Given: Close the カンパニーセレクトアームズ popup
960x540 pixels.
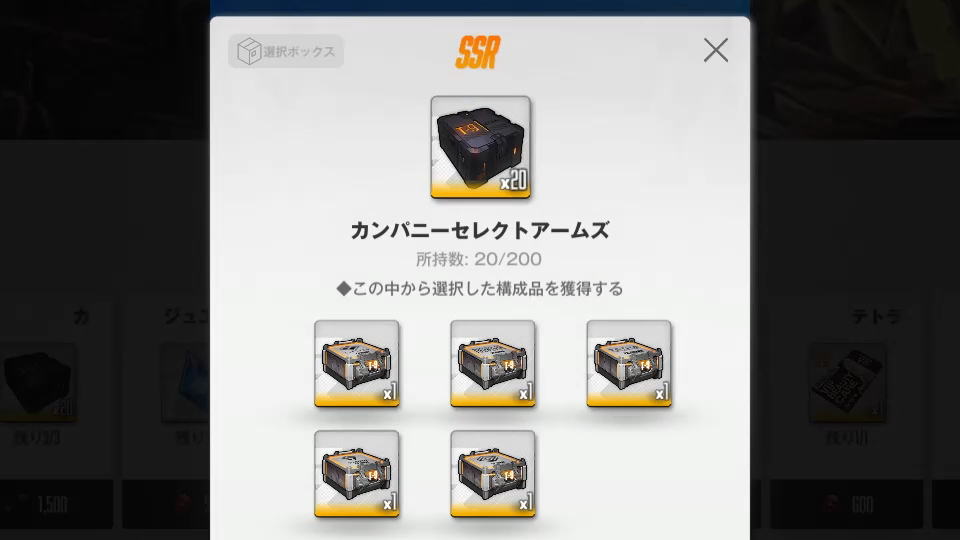Looking at the screenshot, I should [x=716, y=50].
